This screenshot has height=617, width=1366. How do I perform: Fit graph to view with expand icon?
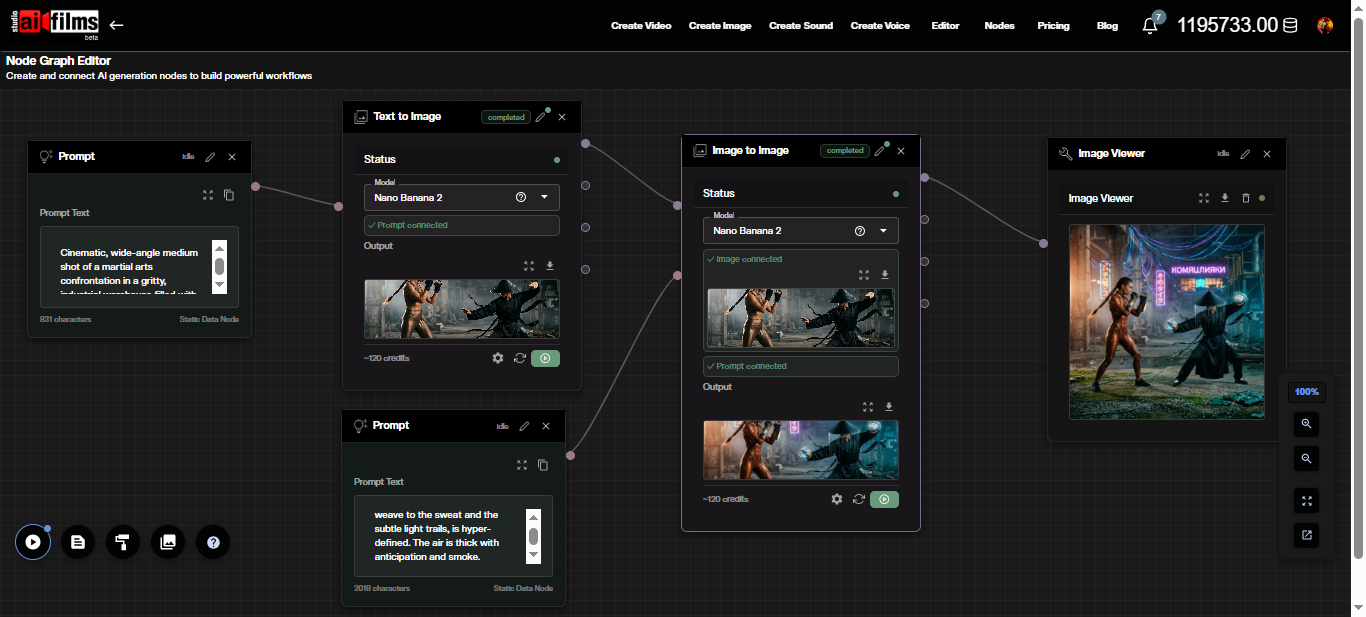1306,501
